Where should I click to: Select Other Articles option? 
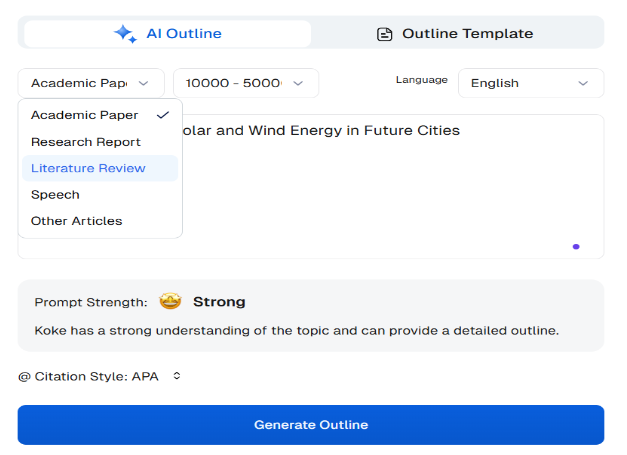click(77, 221)
